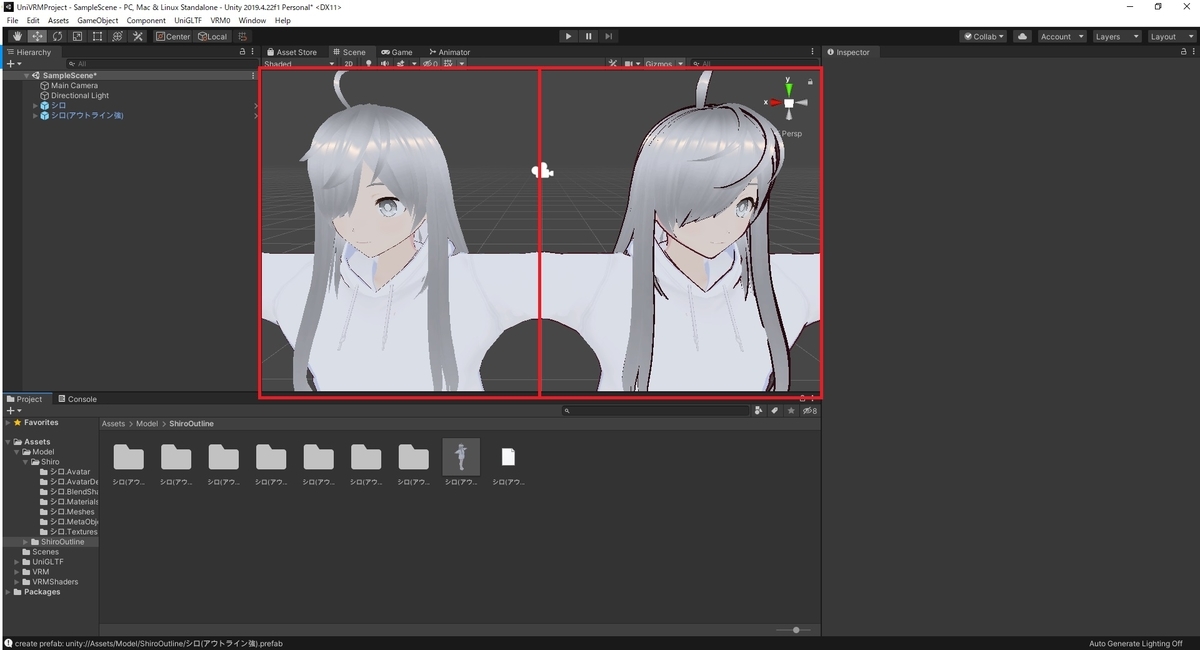This screenshot has height=650, width=1200.
Task: Expand the Favorites section
Action: click(x=8, y=423)
